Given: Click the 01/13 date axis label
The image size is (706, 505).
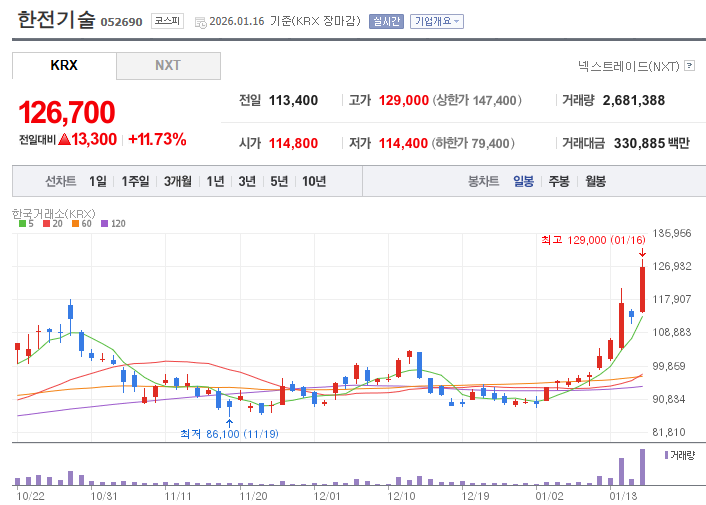Looking at the screenshot, I should coord(623,496).
